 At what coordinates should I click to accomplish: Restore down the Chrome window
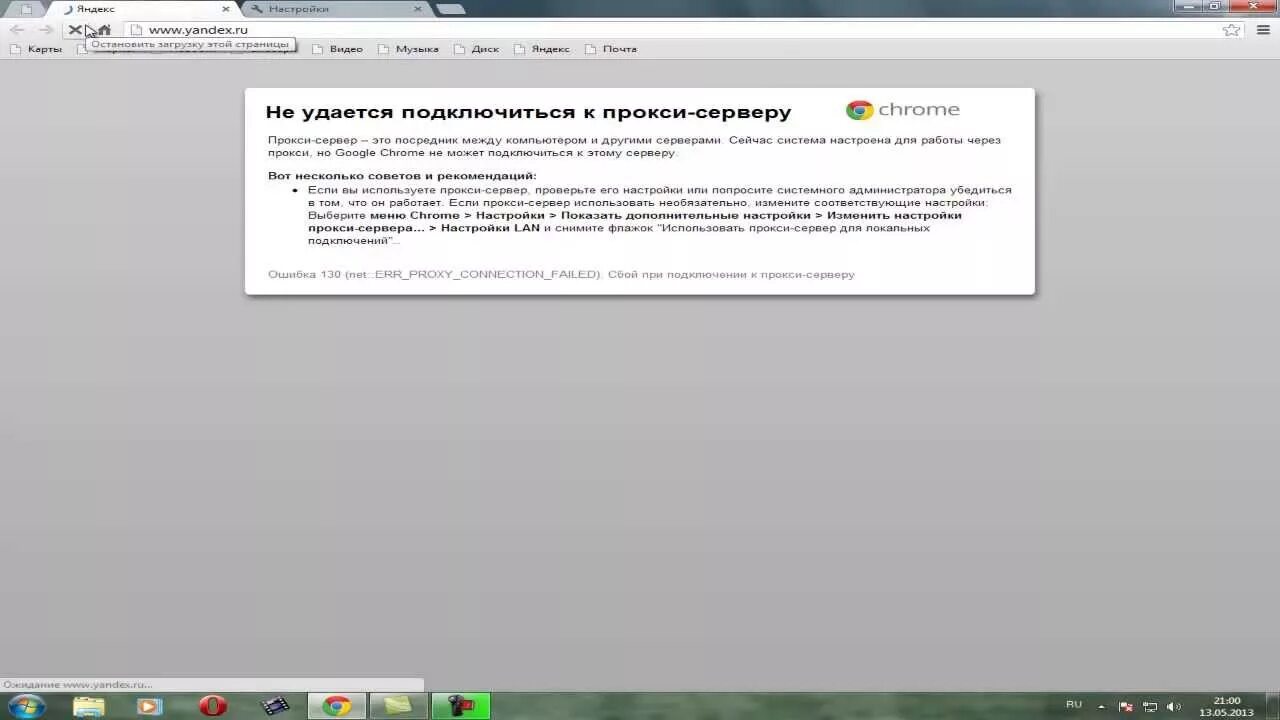coord(1216,6)
